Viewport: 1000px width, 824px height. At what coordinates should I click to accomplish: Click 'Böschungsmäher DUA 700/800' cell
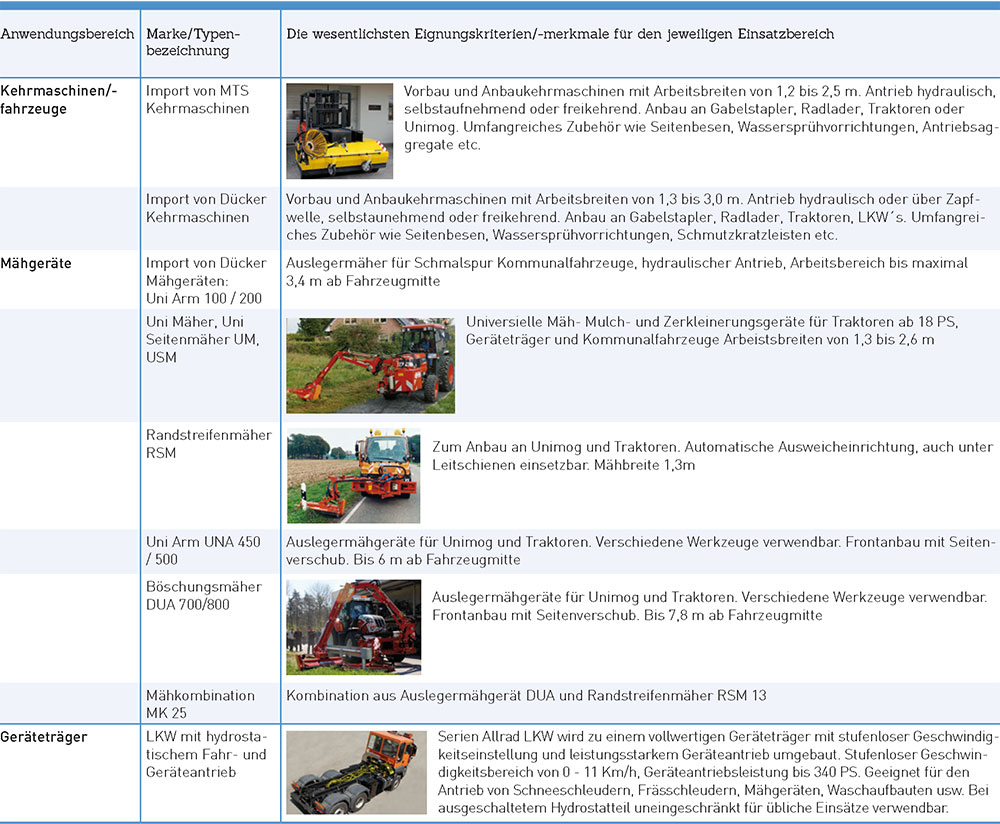(203, 596)
